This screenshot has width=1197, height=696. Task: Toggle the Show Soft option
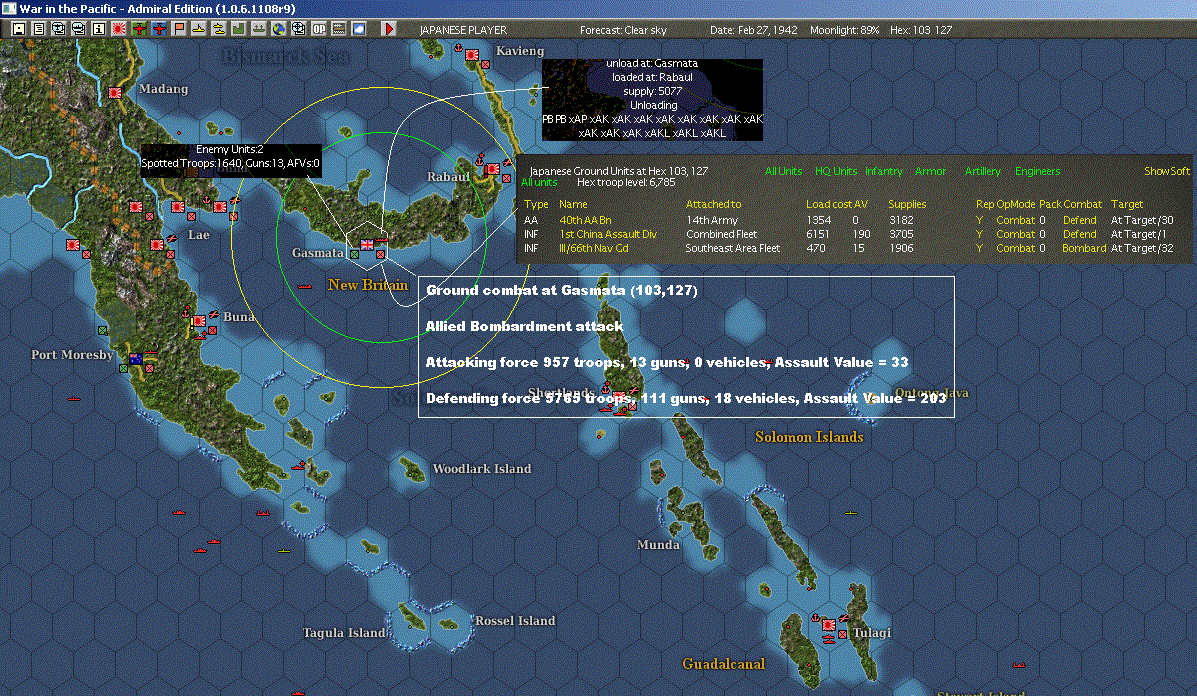pos(1166,171)
